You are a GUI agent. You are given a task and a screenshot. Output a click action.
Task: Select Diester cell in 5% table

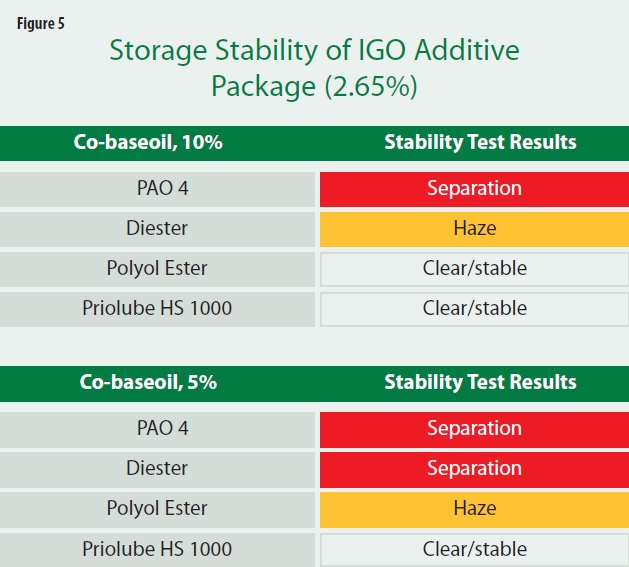point(157,469)
